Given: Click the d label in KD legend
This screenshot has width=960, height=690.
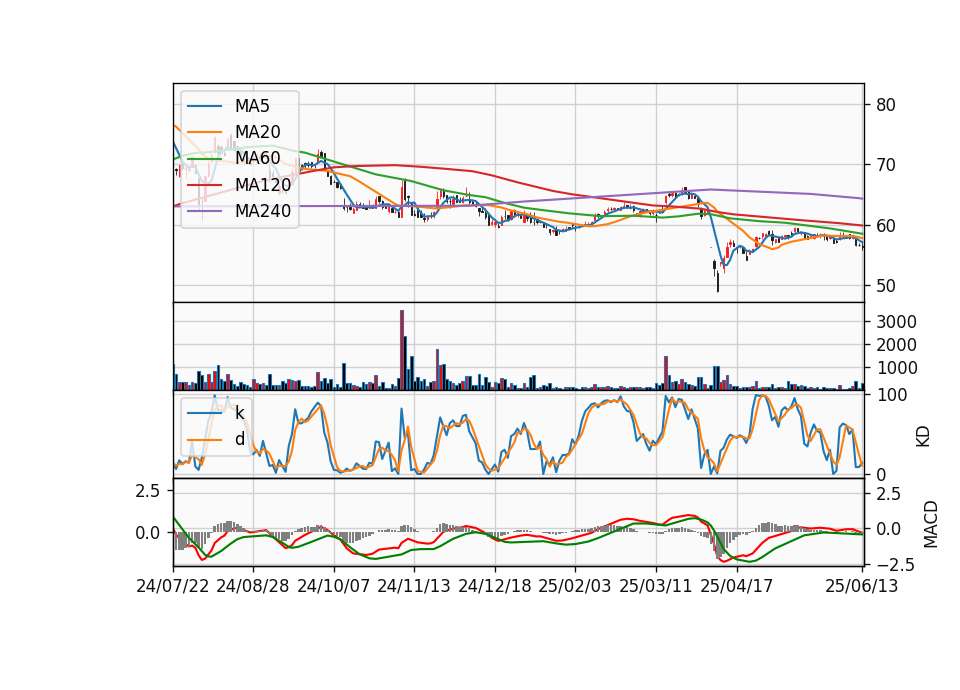Looking at the screenshot, I should [x=240, y=439].
